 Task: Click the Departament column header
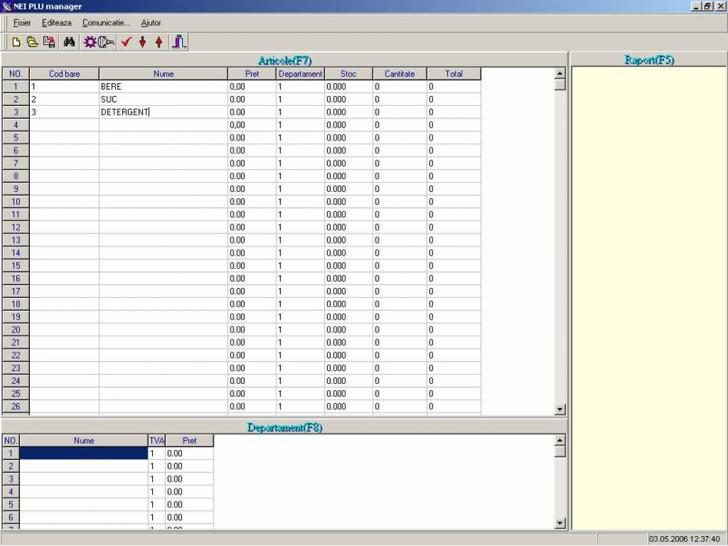click(x=299, y=74)
